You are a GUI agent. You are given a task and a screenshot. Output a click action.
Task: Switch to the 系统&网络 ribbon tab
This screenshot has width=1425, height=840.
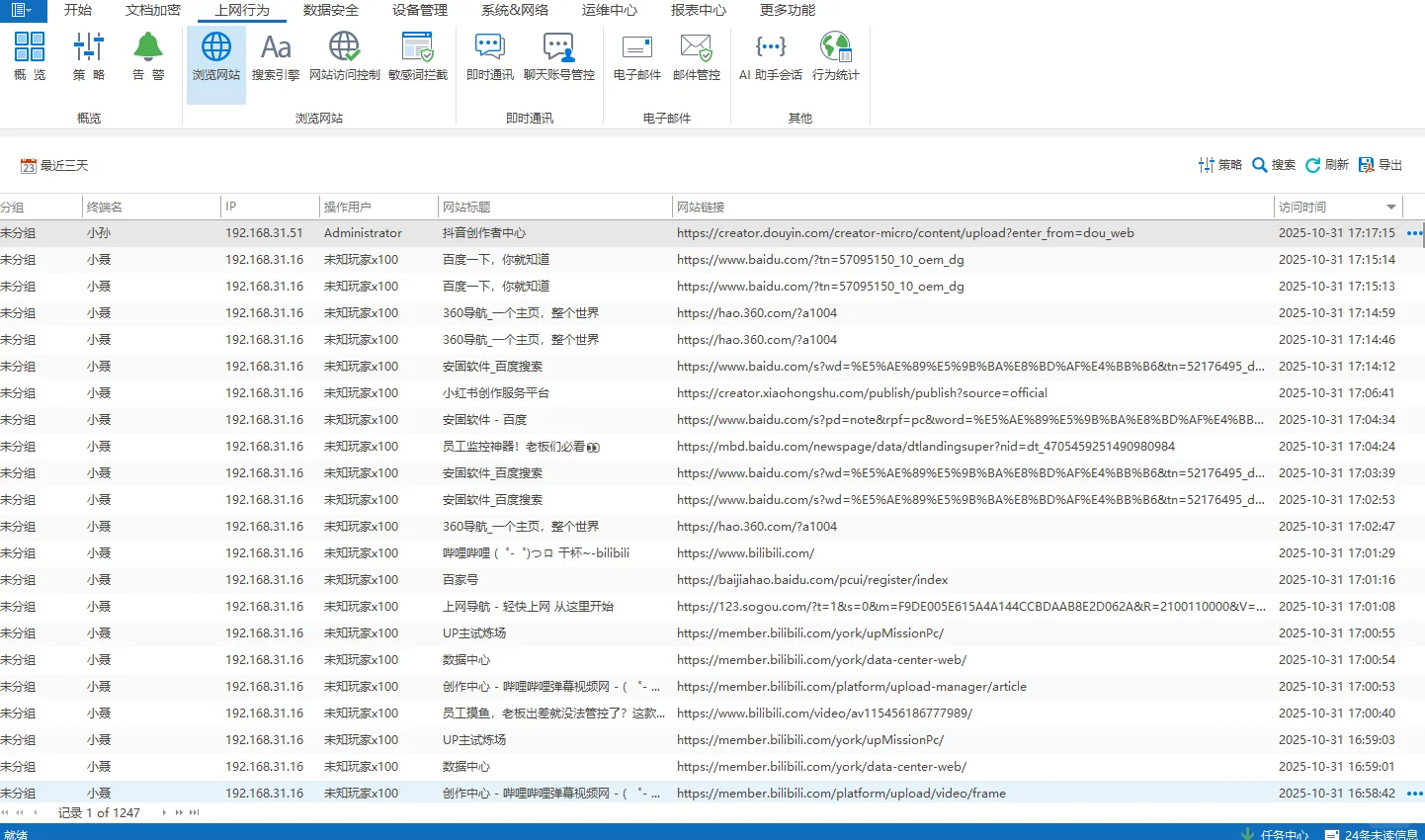pyautogui.click(x=514, y=10)
